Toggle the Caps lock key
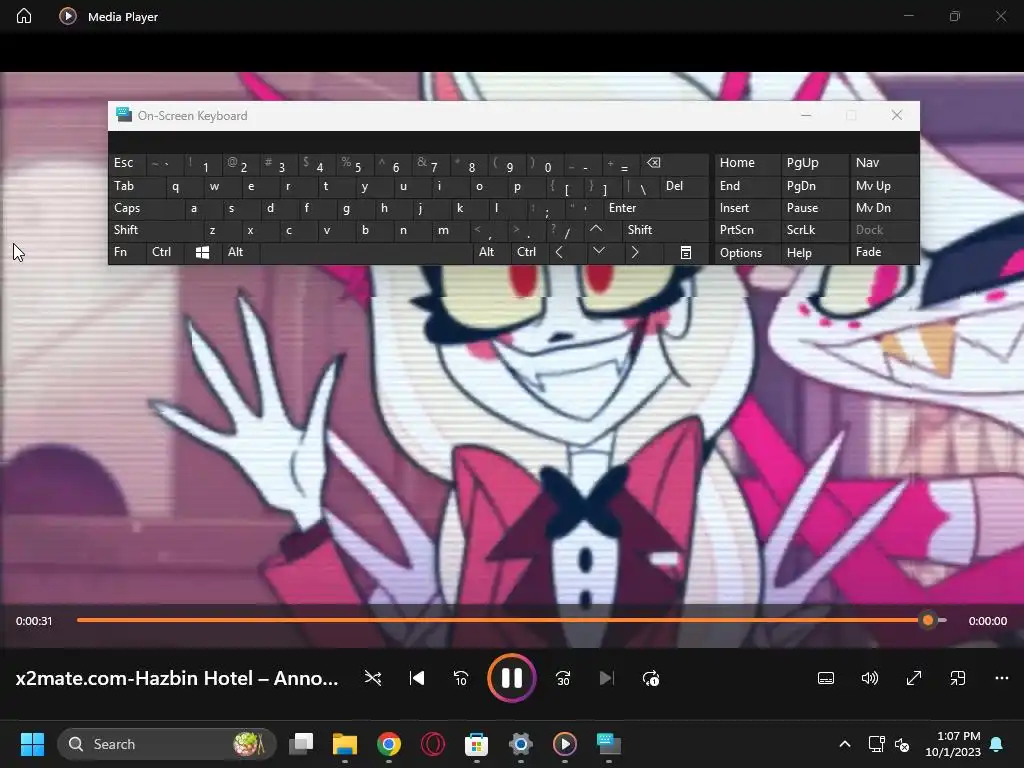Viewport: 1024px width, 768px height. coord(146,208)
